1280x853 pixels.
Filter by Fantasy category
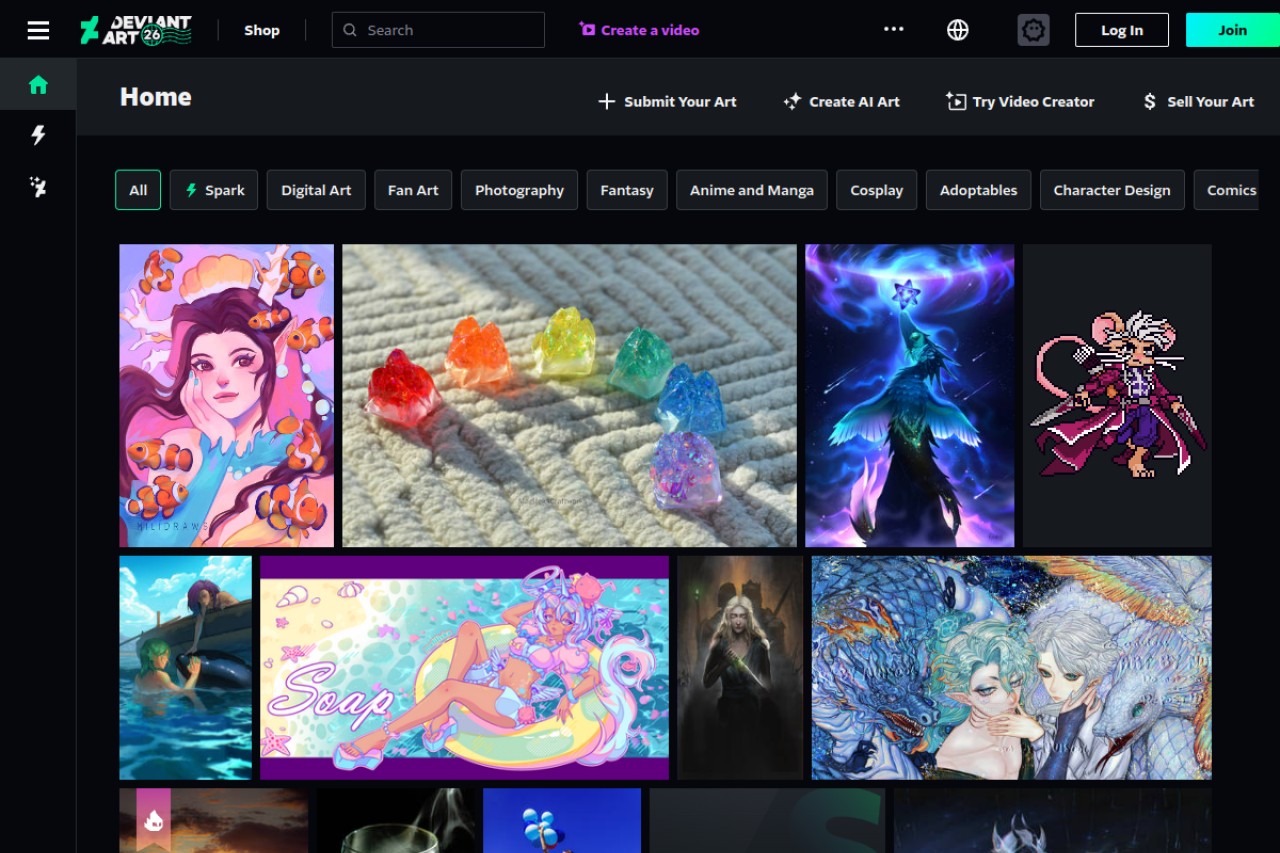(627, 190)
